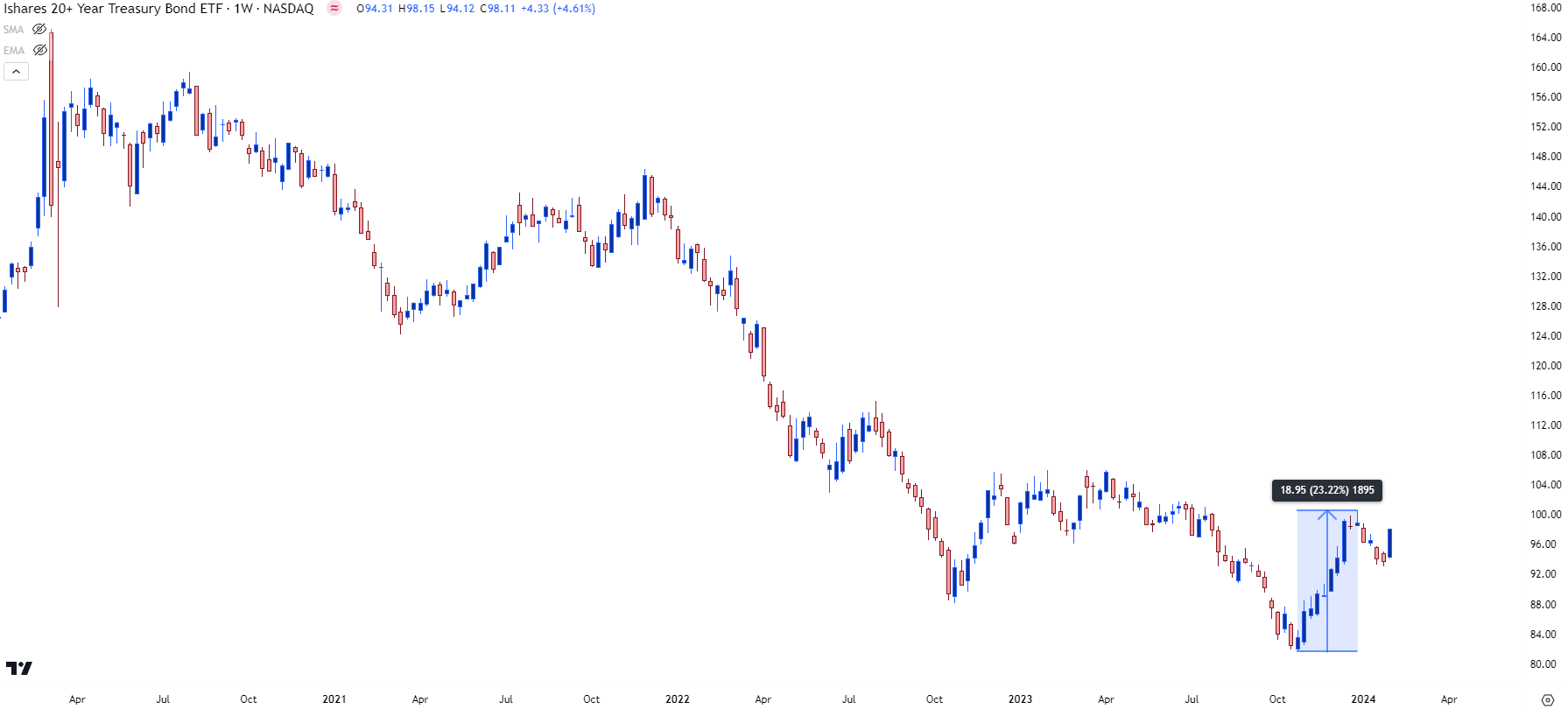Open chart settings gear icon bottom right
Image resolution: width=1568 pixels, height=709 pixels.
click(1547, 699)
